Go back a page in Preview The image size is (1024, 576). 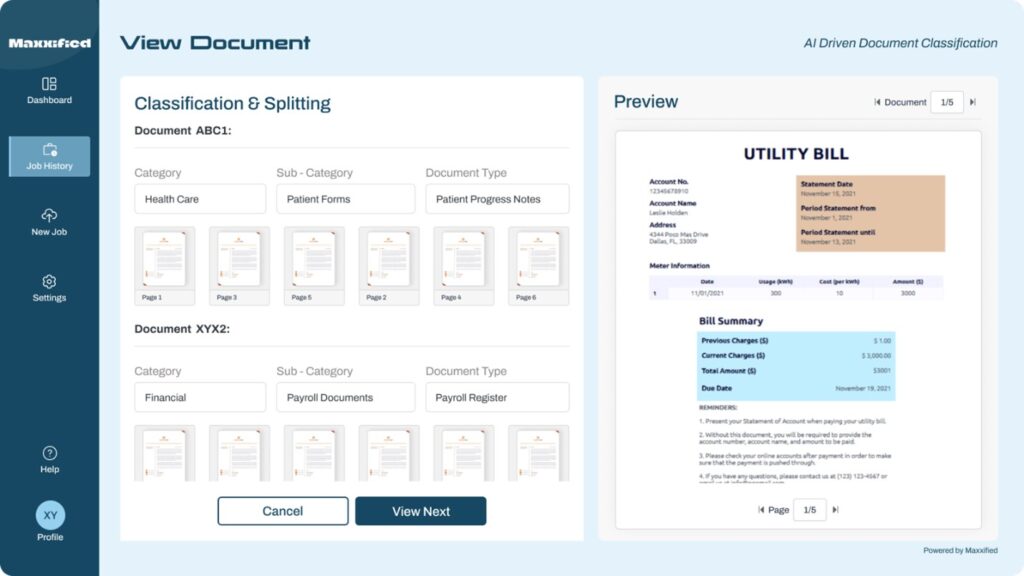click(763, 509)
